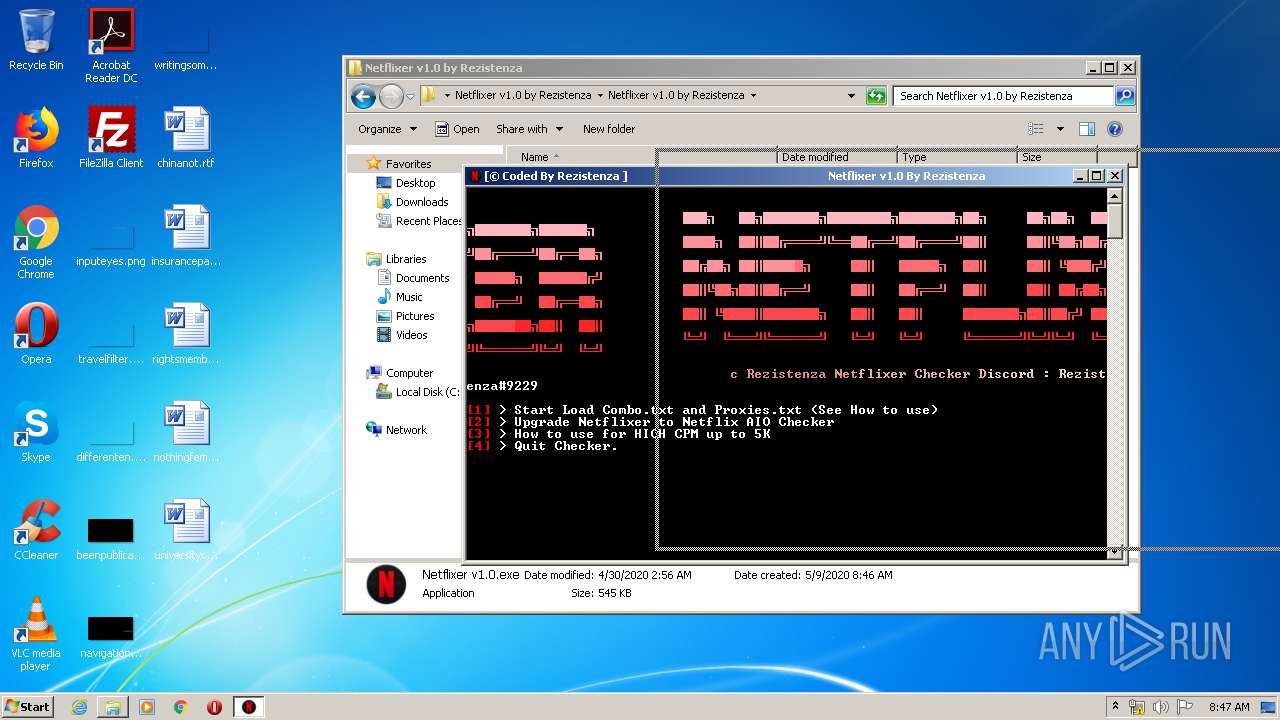Select the chinanot.rtf document icon
The width and height of the screenshot is (1280, 720).
point(186,138)
